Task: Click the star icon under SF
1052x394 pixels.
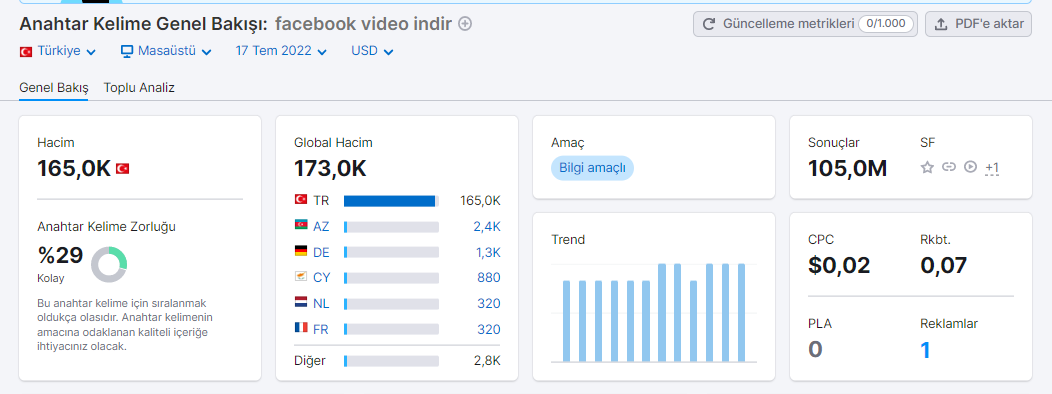Action: click(x=927, y=167)
